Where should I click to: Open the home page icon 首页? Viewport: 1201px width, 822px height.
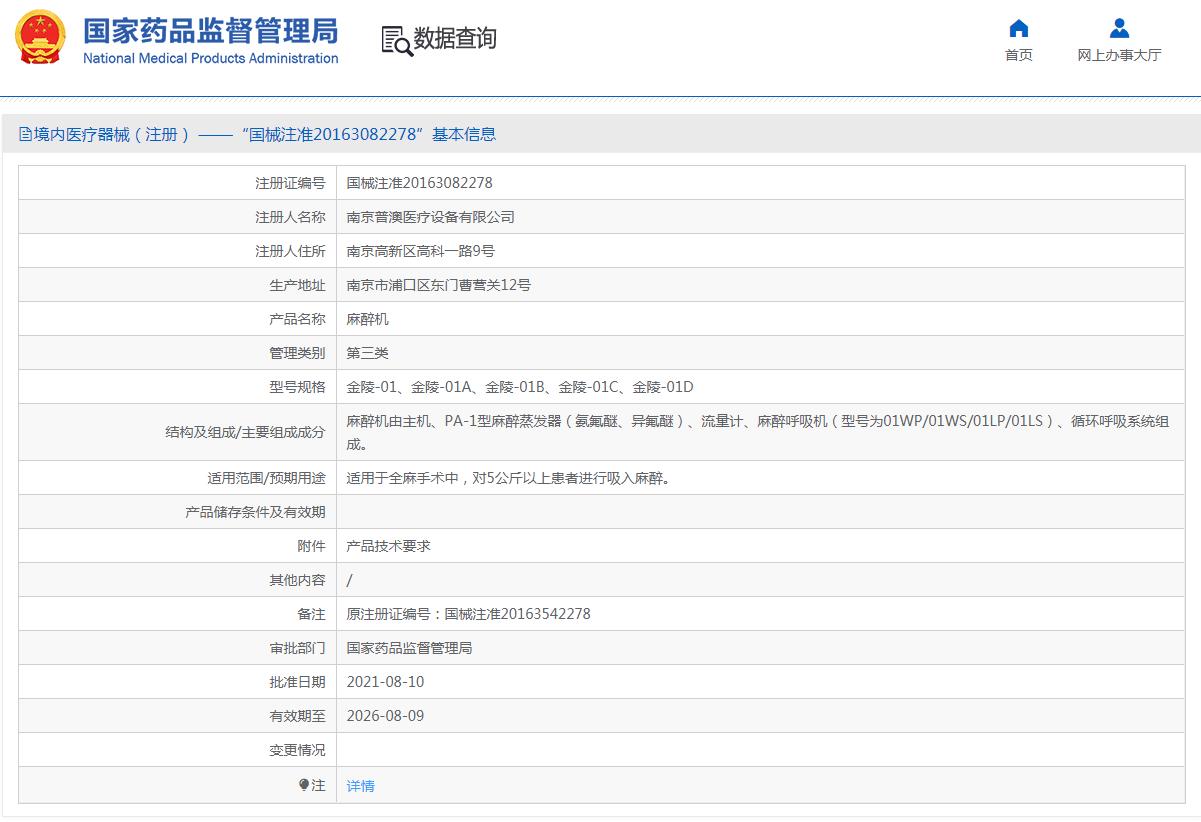[x=1018, y=28]
